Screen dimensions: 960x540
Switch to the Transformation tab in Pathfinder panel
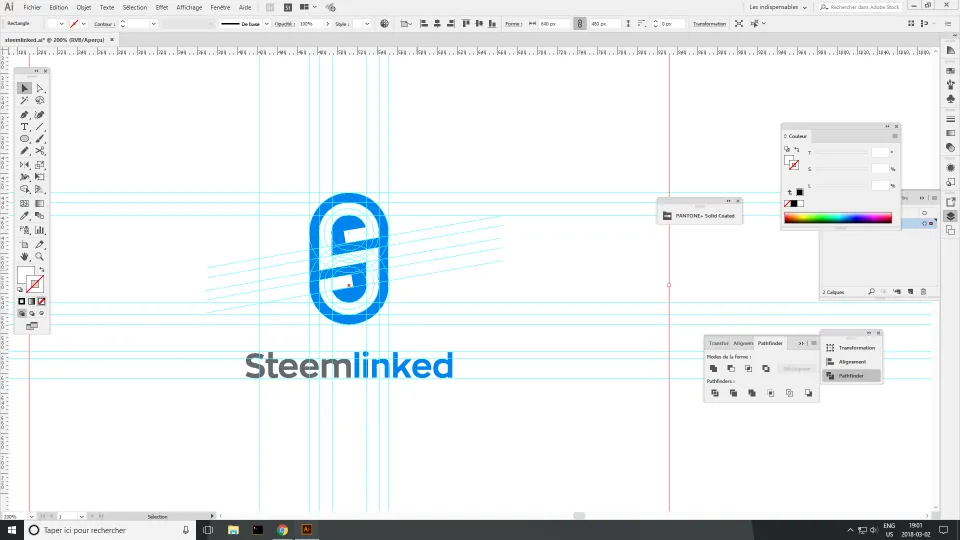click(719, 343)
